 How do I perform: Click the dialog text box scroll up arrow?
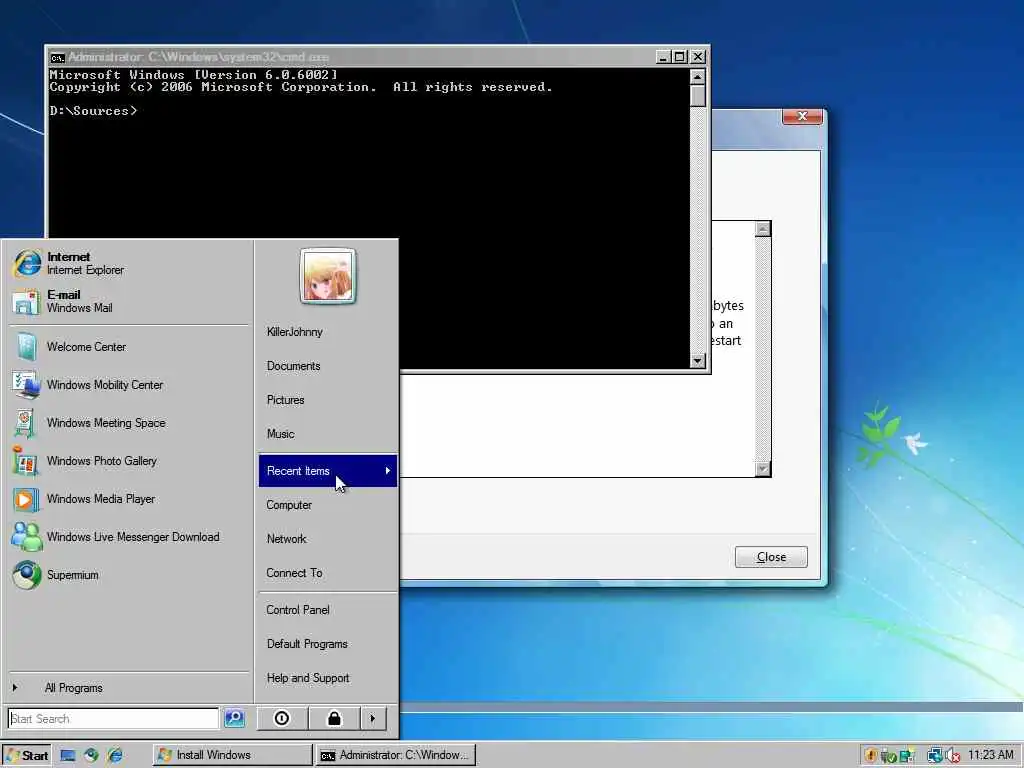tap(763, 229)
